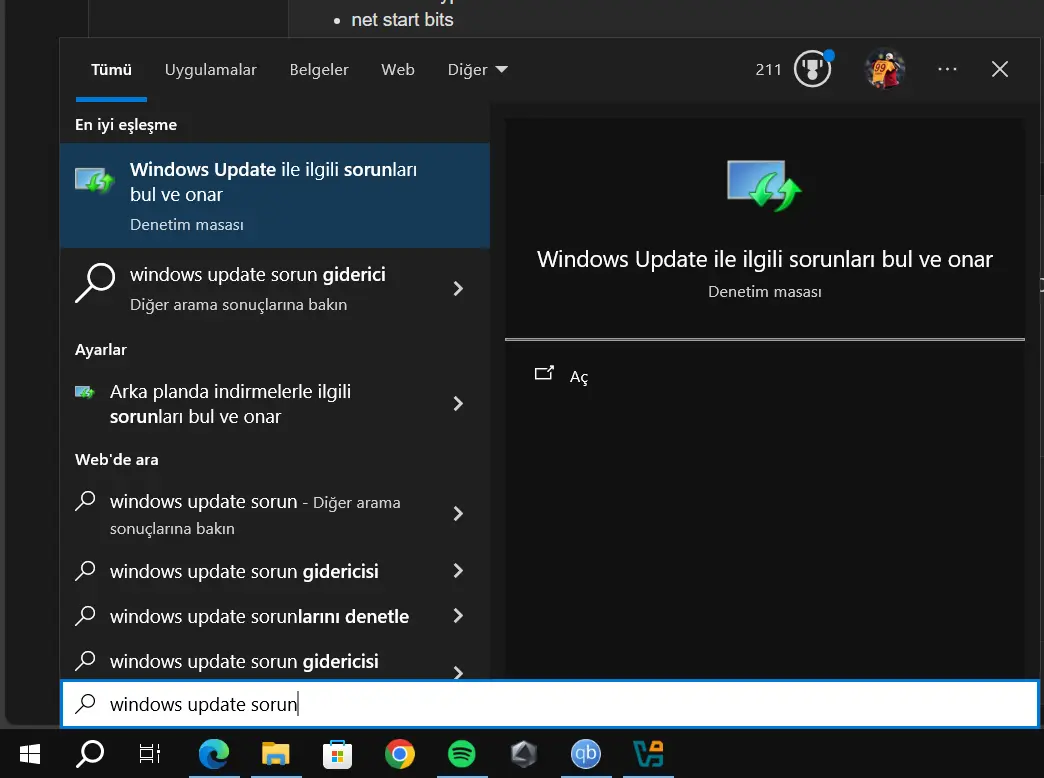Expand arrow for Arka planda indirmelerle result
This screenshot has width=1044, height=778.
click(458, 404)
